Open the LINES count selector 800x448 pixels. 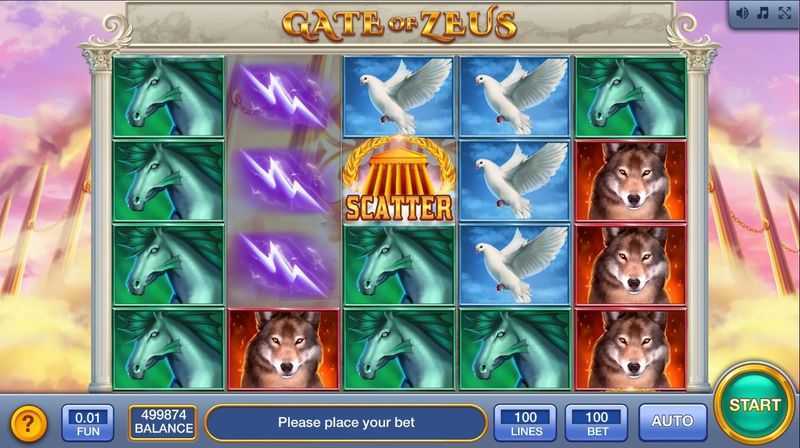tap(526, 423)
